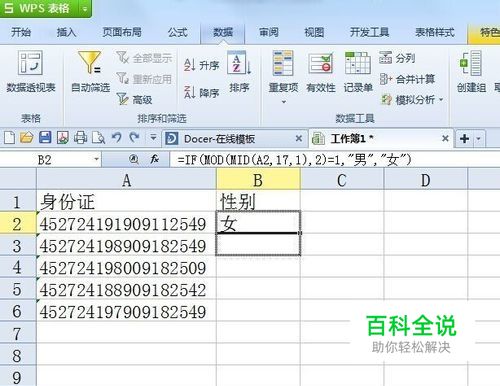
Task: Open the Record Form (记录单) tool
Action: (358, 71)
